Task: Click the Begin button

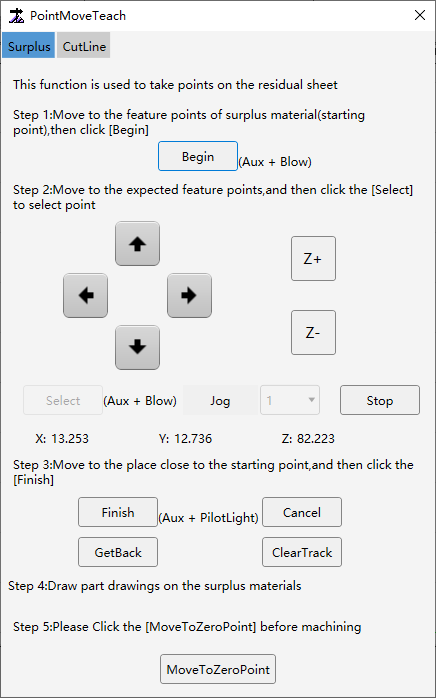Action: (x=198, y=156)
